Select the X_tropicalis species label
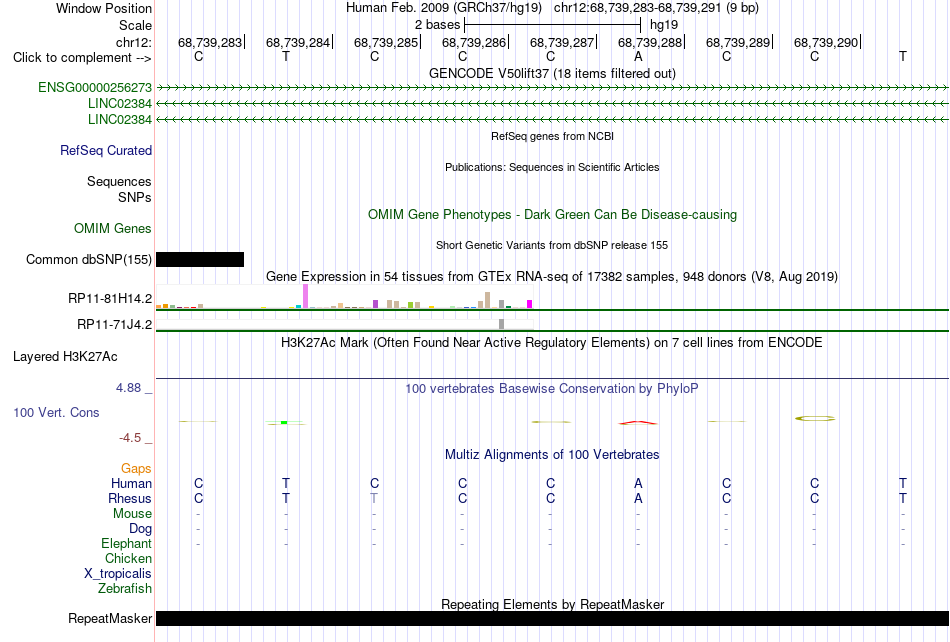The image size is (950, 642). (118, 574)
